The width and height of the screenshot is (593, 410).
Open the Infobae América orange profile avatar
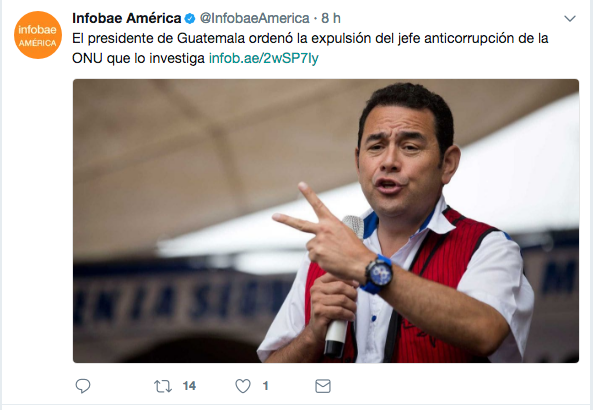38,35
